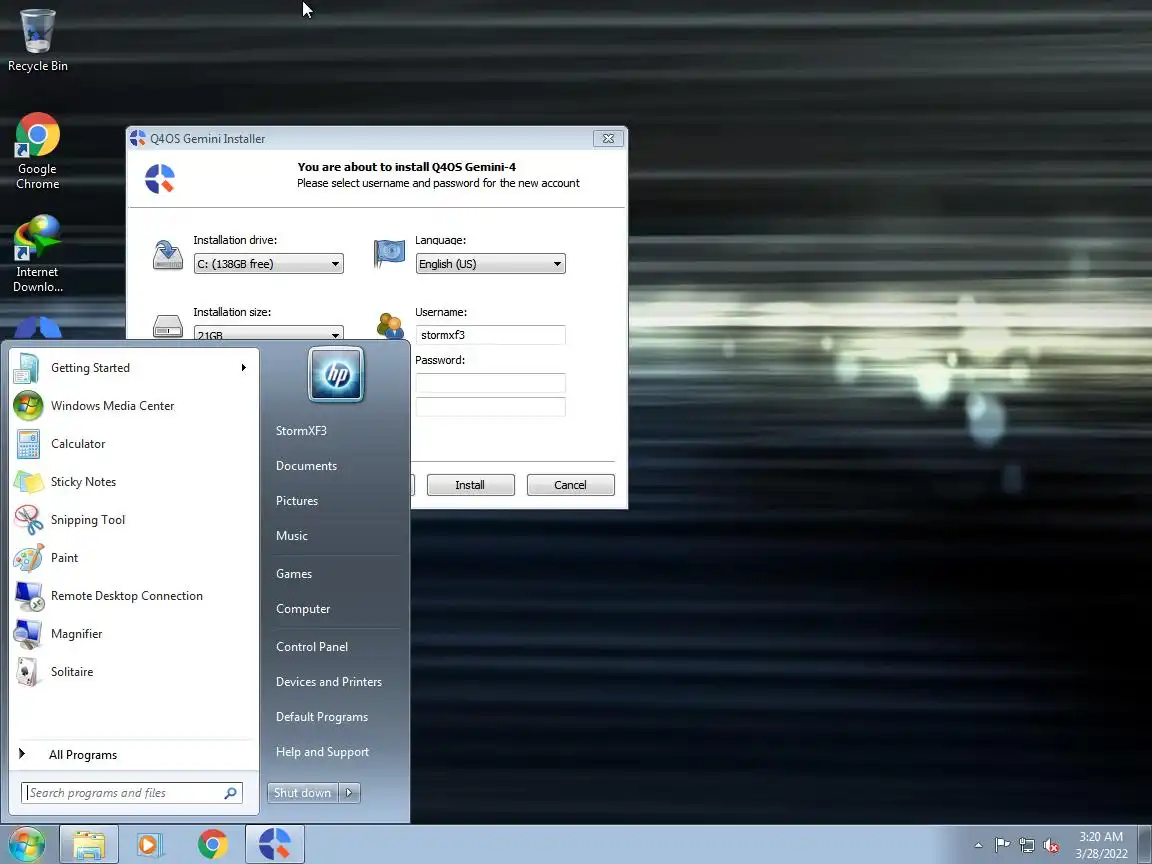Click the installation drive icon in the installer
The width and height of the screenshot is (1152, 864).
coord(168,255)
